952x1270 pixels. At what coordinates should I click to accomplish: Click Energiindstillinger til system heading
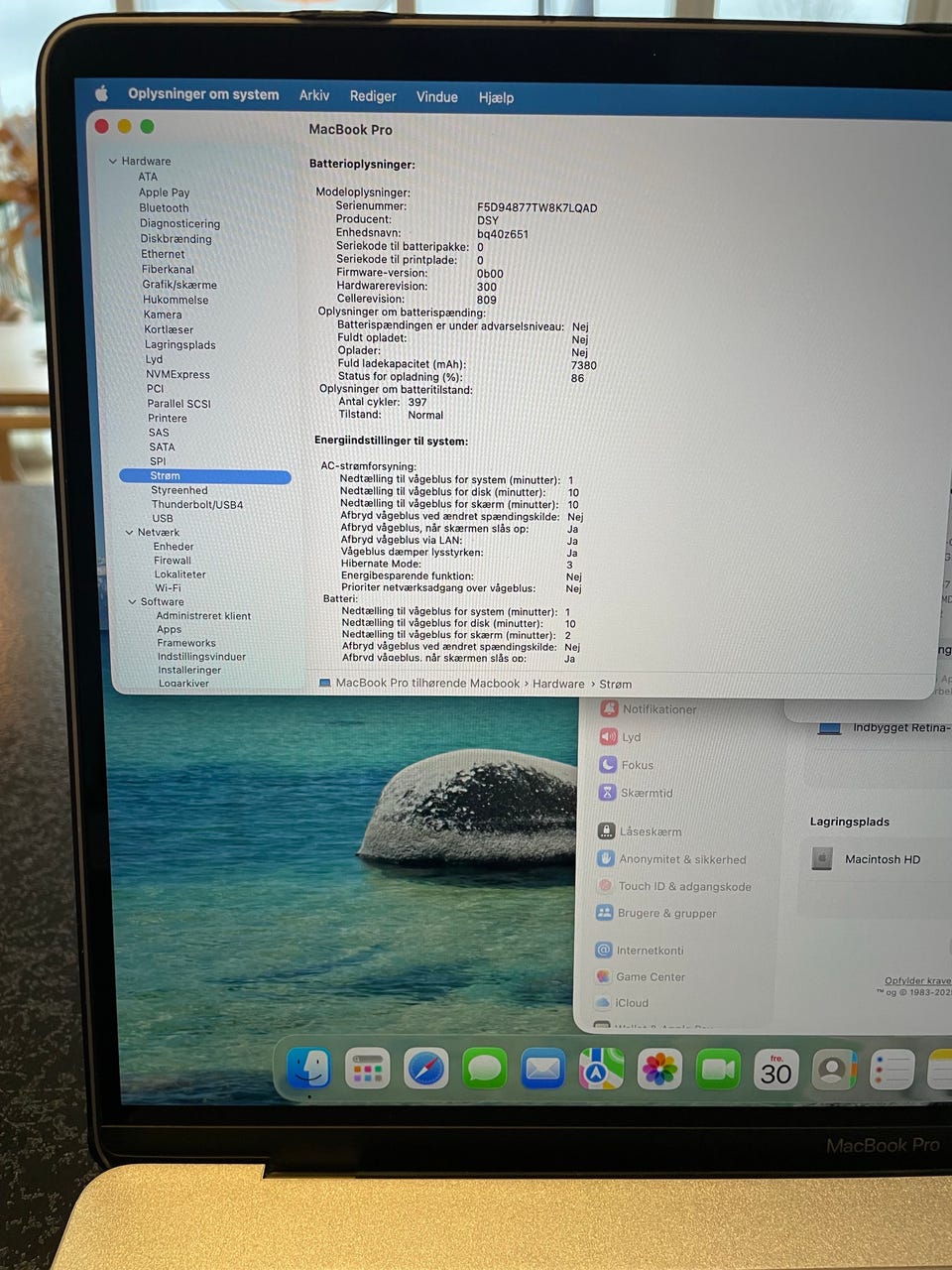(x=391, y=441)
